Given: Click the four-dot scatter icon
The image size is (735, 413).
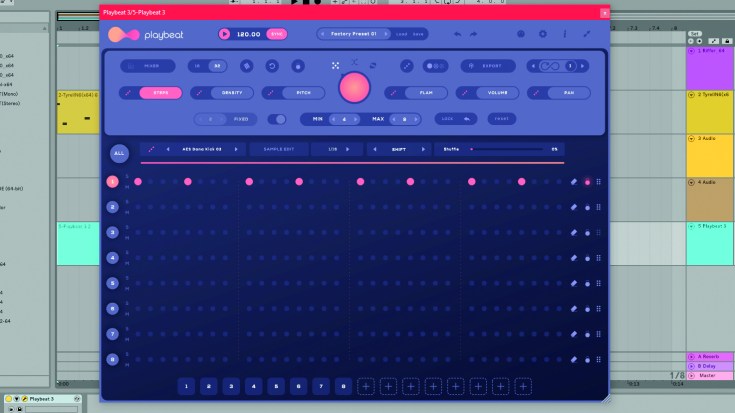Looking at the screenshot, I should point(335,66).
